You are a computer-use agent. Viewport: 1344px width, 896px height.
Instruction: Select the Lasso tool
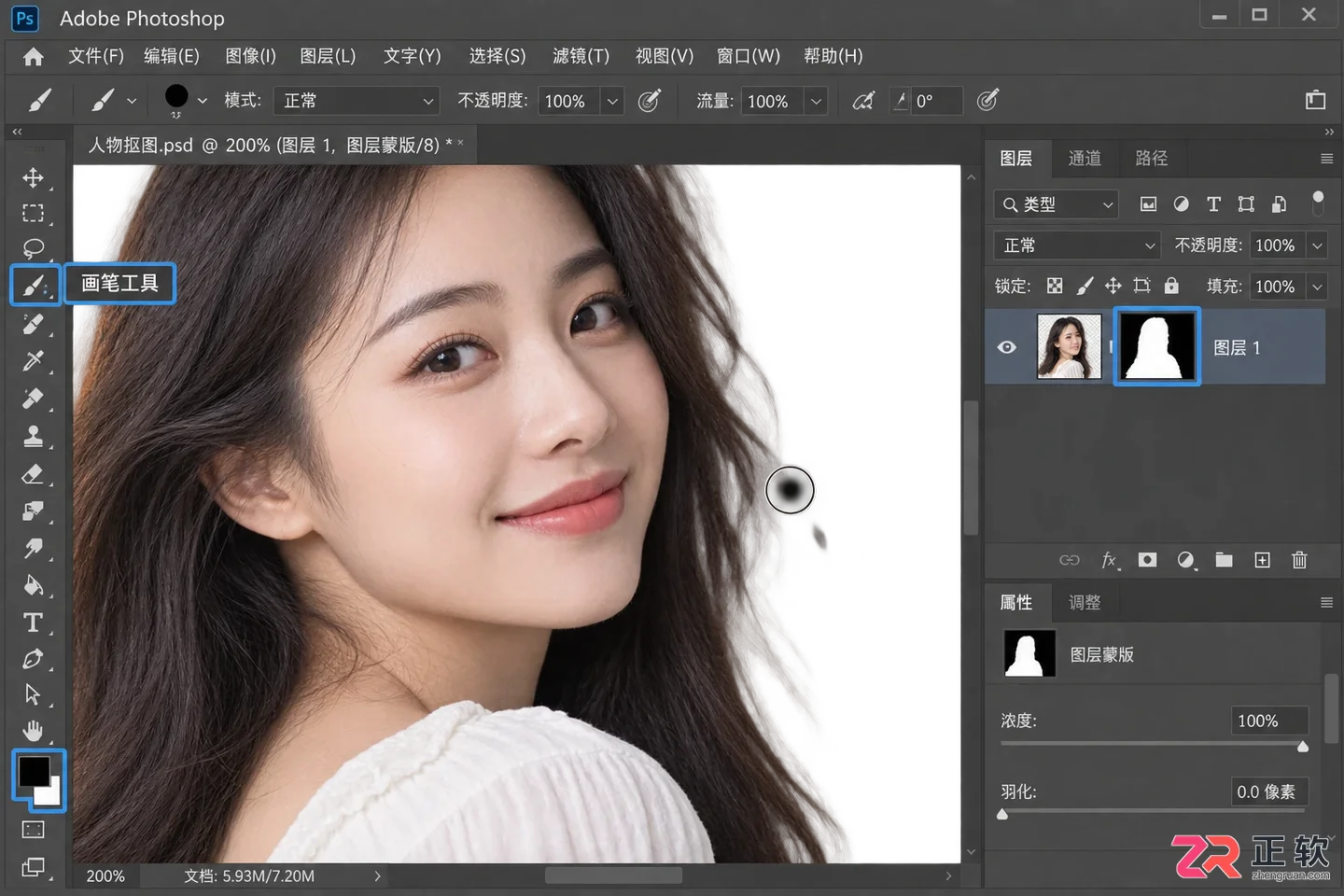coord(33,248)
